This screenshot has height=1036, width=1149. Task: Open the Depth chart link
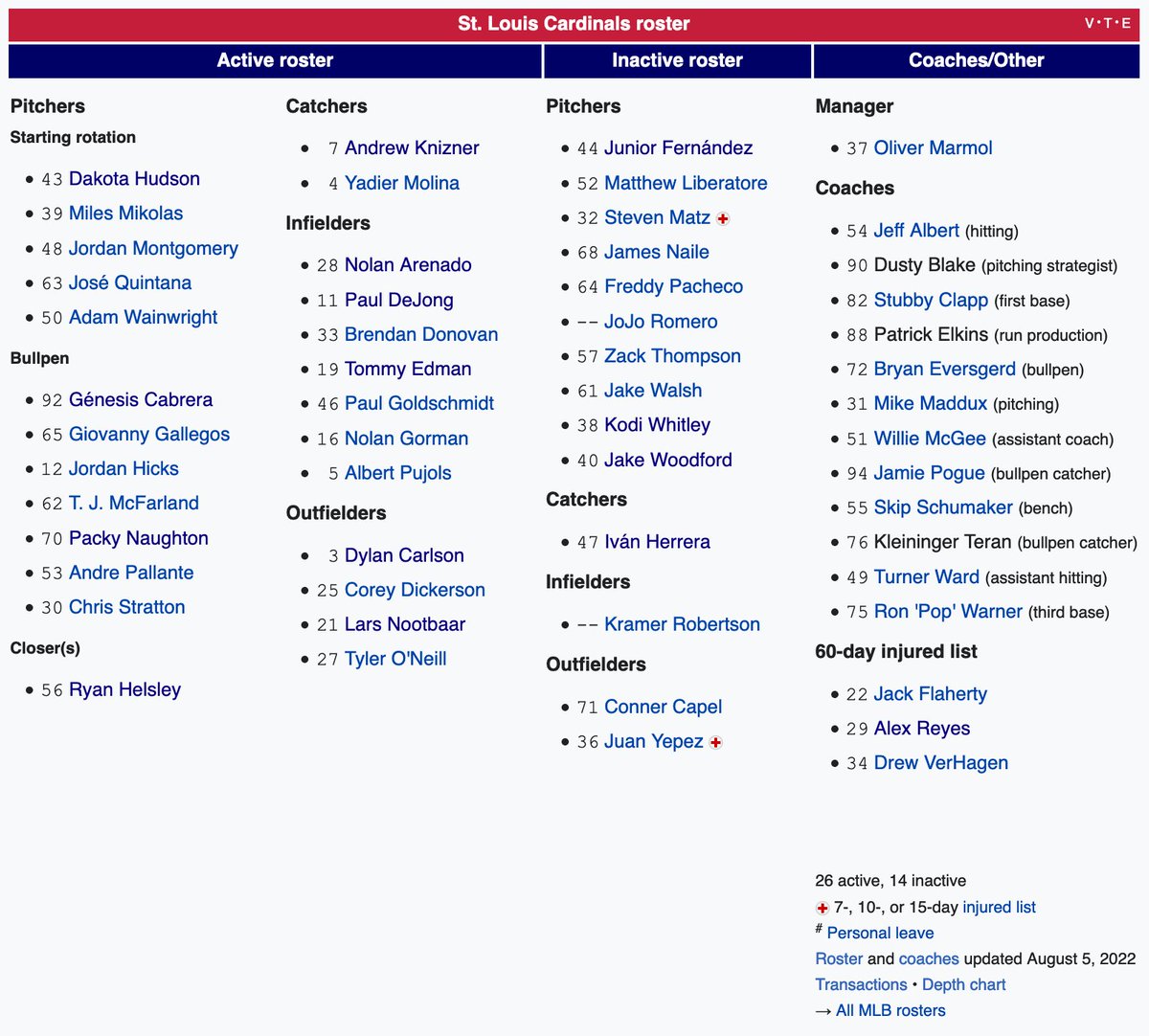(964, 985)
